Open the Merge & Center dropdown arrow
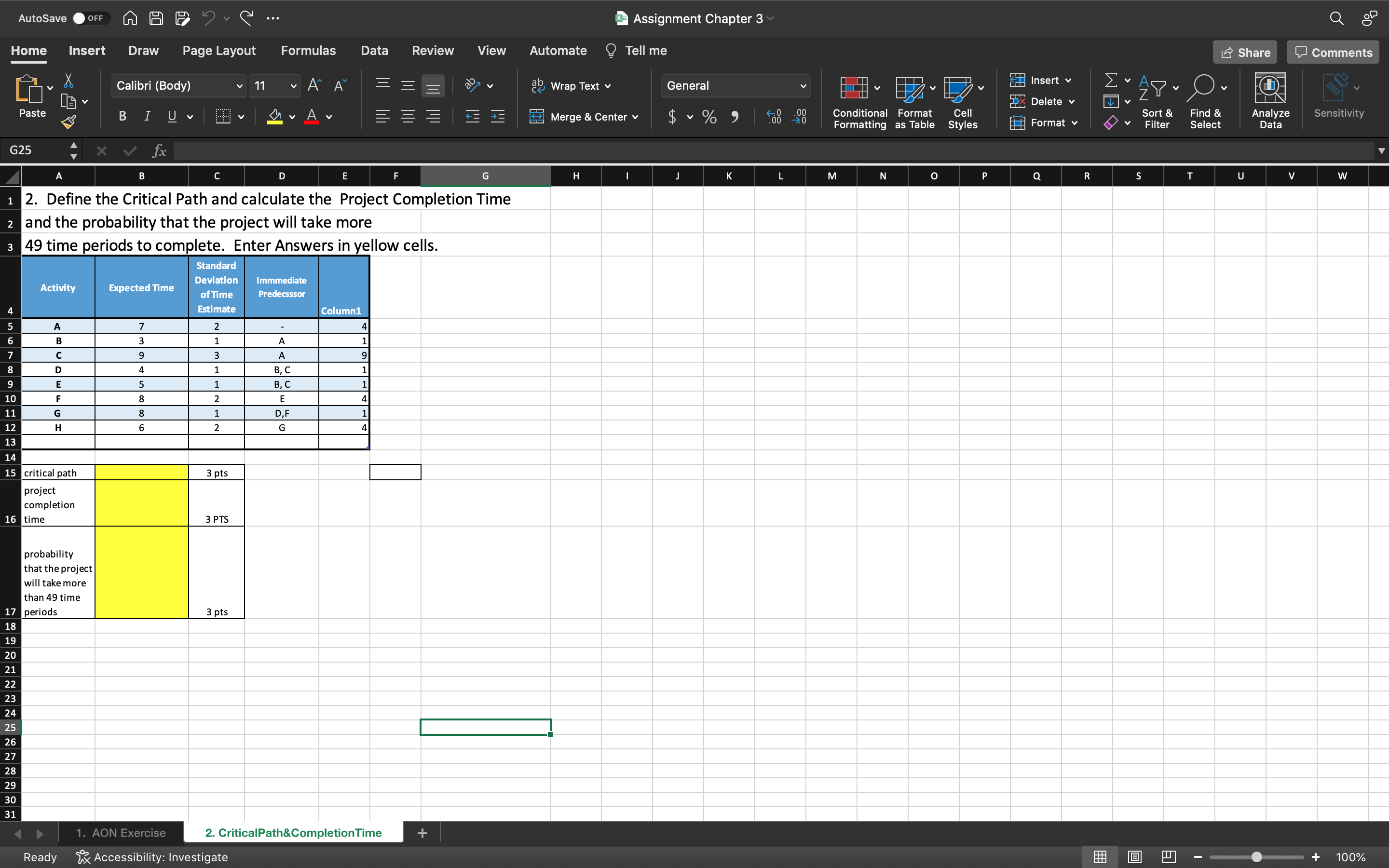1389x868 pixels. coord(635,117)
